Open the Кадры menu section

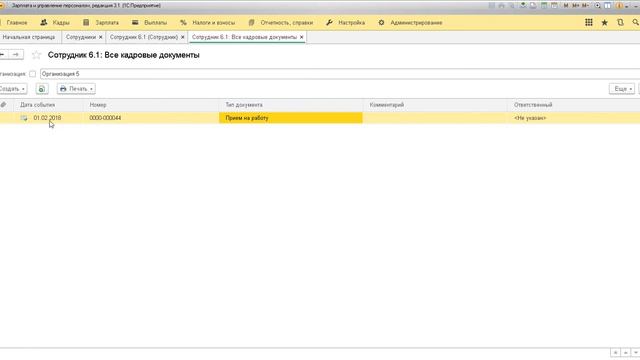click(x=55, y=22)
